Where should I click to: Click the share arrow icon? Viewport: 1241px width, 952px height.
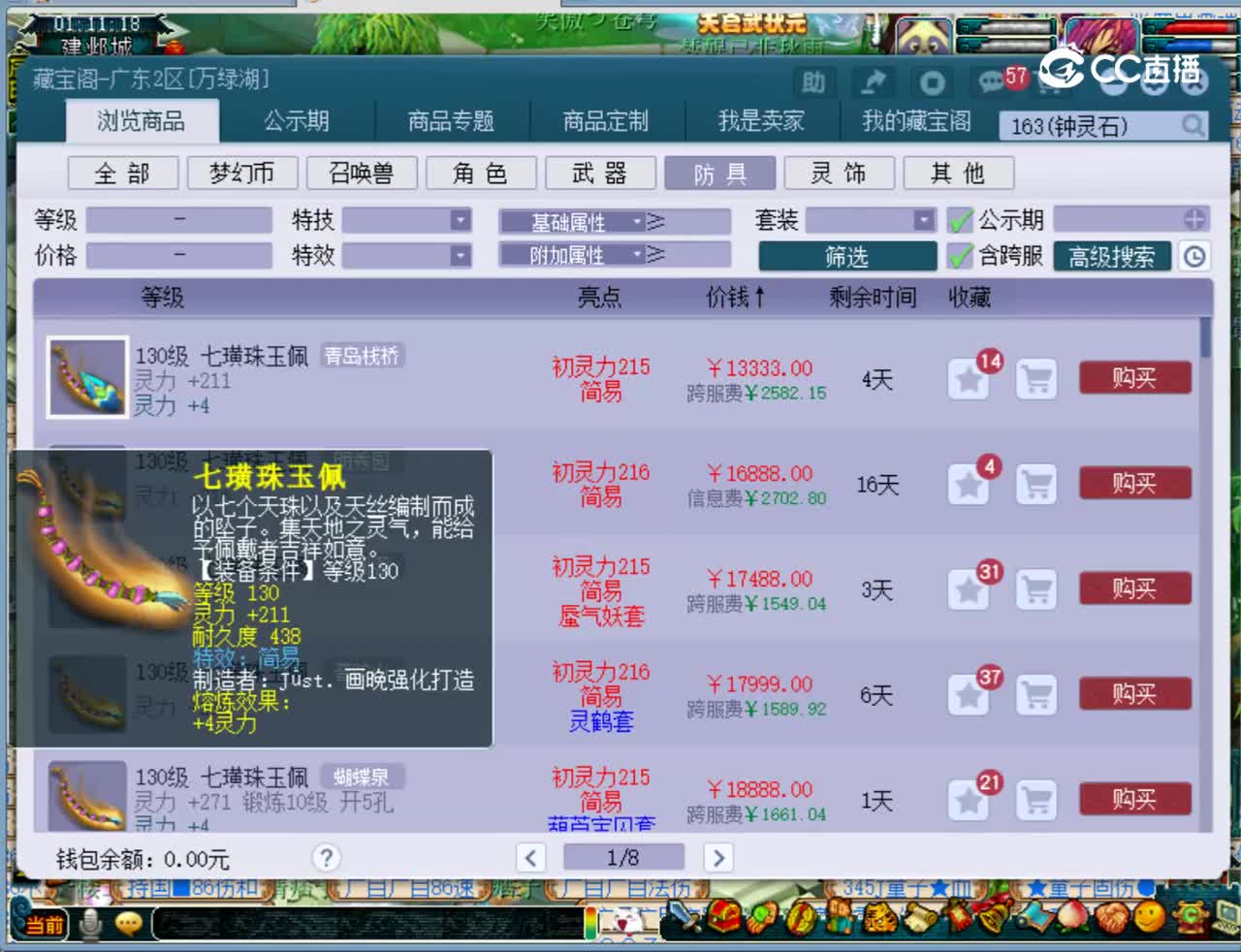874,82
